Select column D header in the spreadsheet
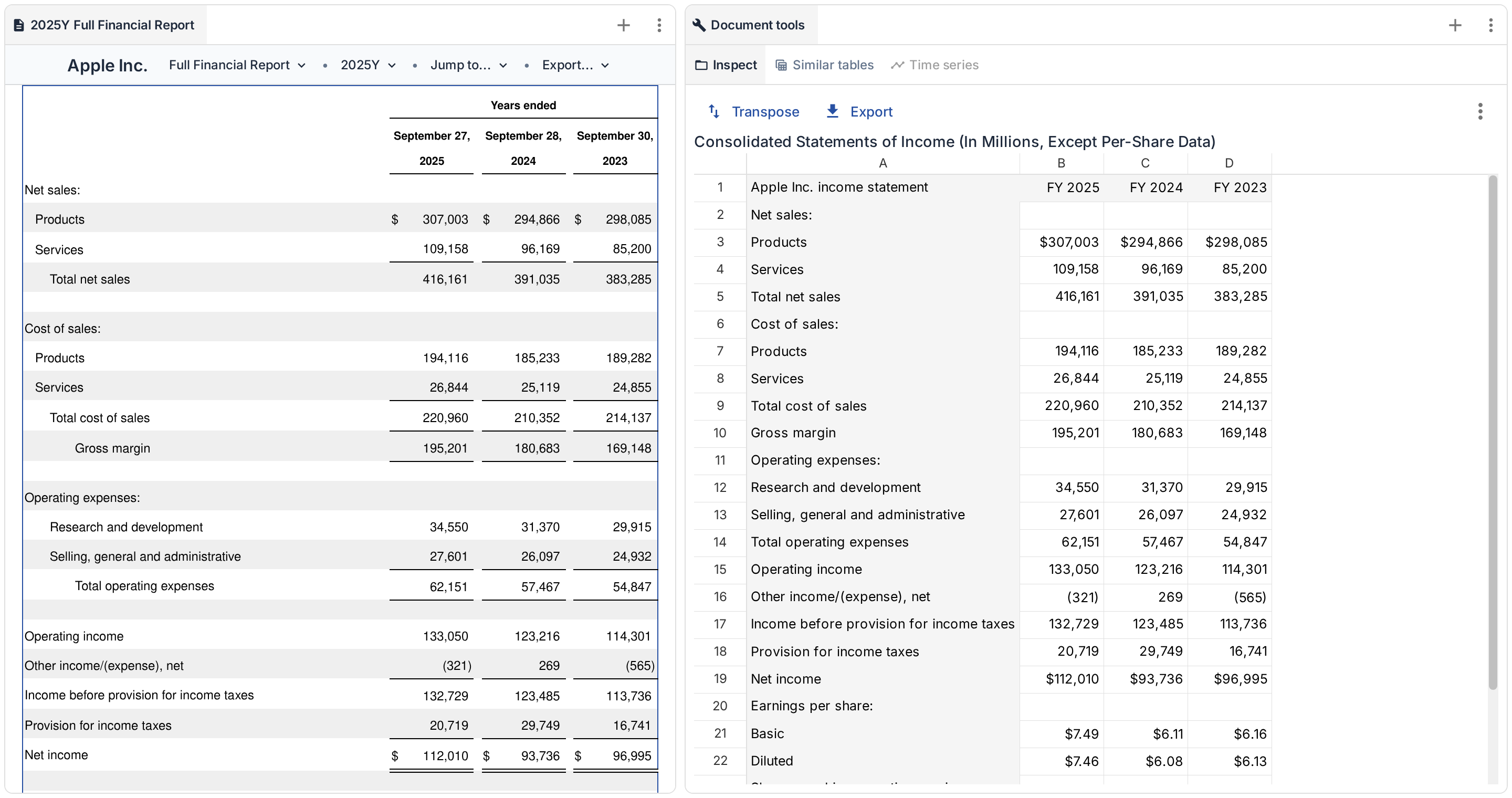Image resolution: width=1512 pixels, height=798 pixels. [1229, 163]
